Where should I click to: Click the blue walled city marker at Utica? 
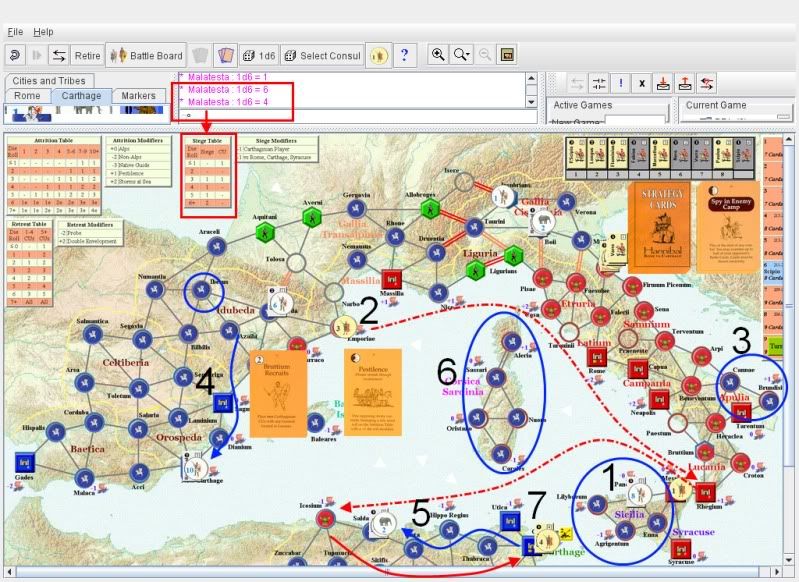click(510, 521)
